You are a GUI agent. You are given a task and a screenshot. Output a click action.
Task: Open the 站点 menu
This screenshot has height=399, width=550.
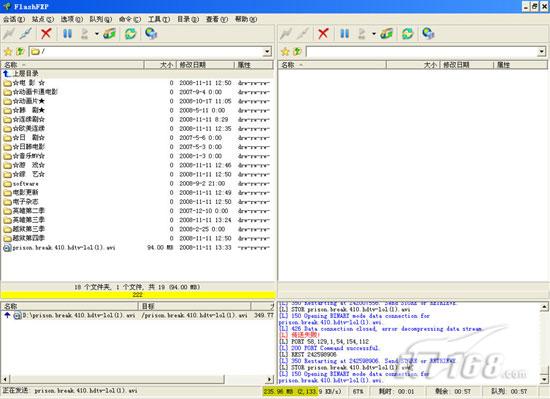[x=43, y=19]
